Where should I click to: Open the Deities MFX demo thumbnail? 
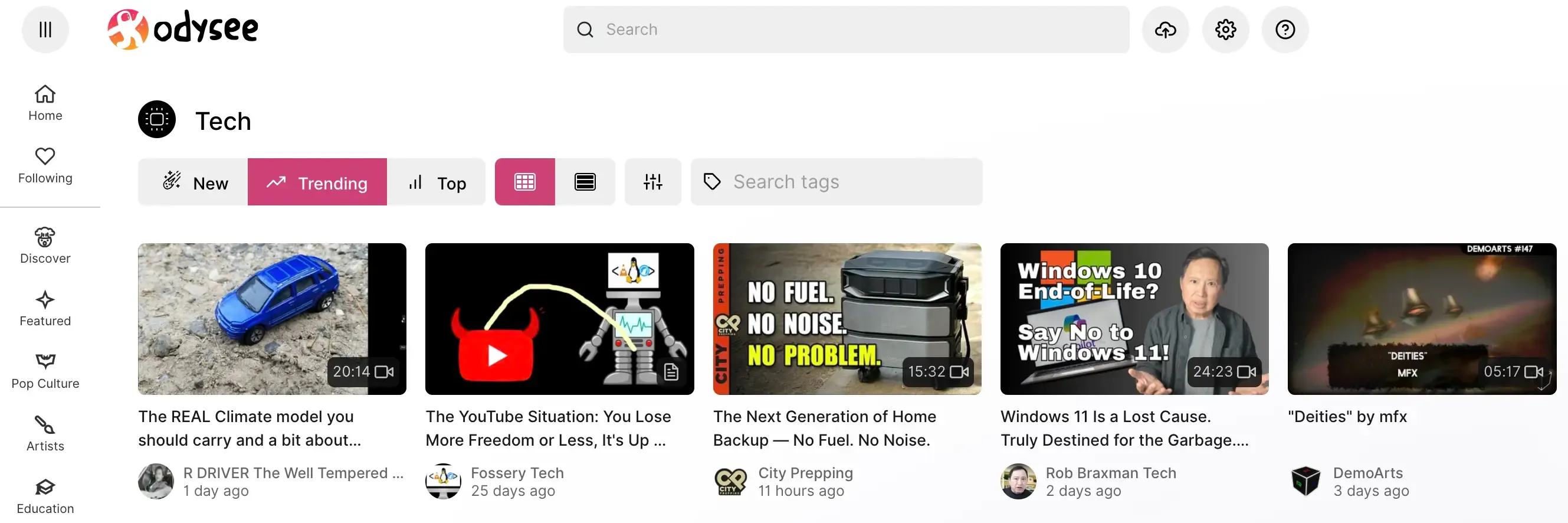(x=1421, y=319)
